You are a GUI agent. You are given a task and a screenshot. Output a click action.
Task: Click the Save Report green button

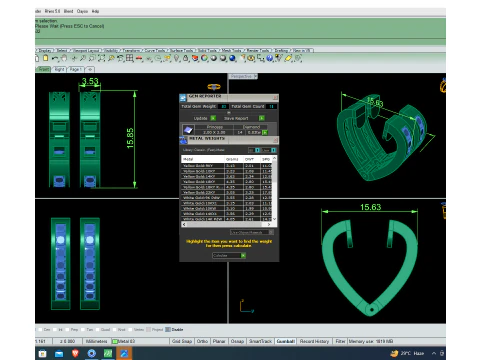pos(262,118)
